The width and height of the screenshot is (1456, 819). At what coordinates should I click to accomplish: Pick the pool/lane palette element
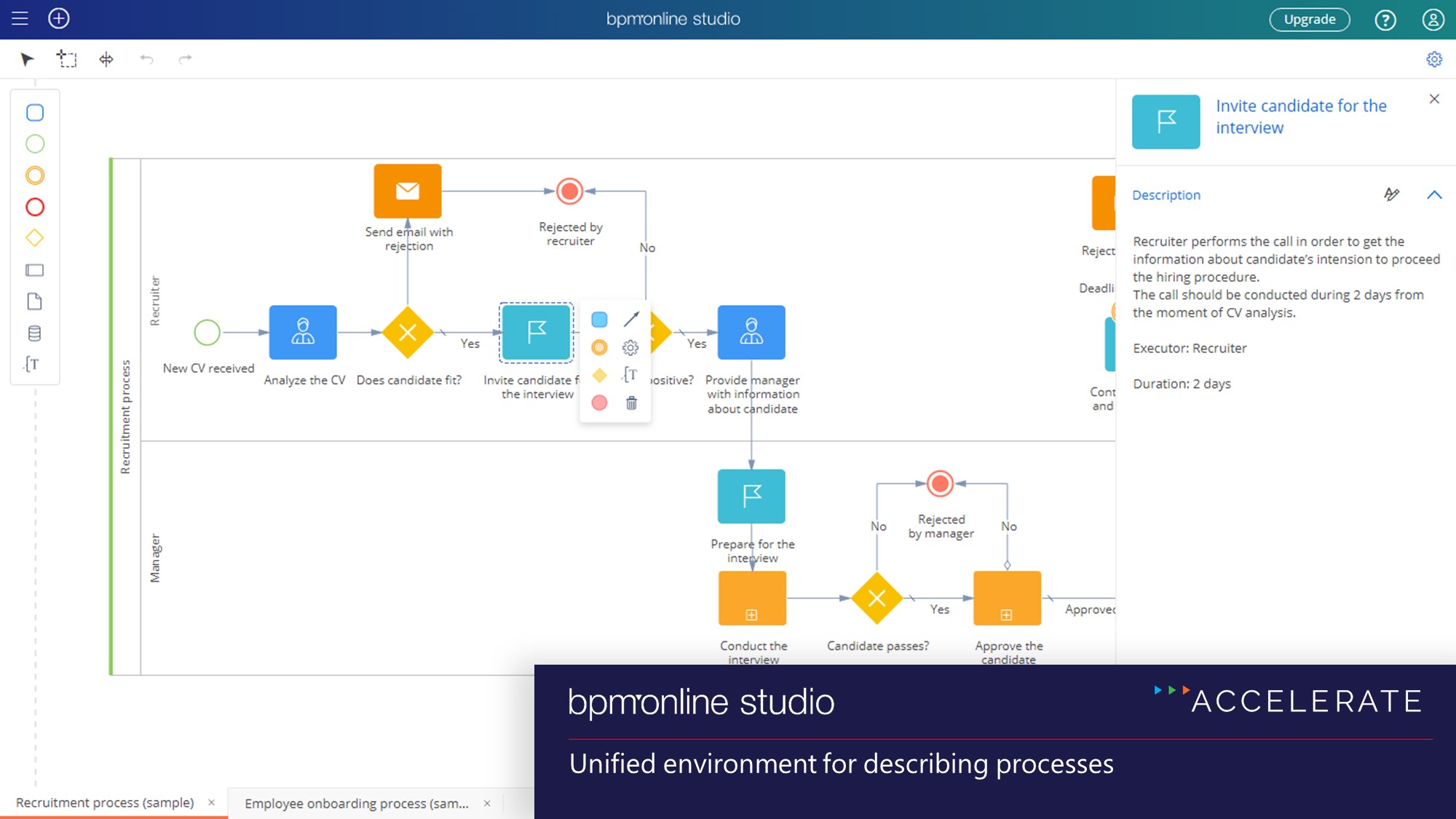click(35, 270)
